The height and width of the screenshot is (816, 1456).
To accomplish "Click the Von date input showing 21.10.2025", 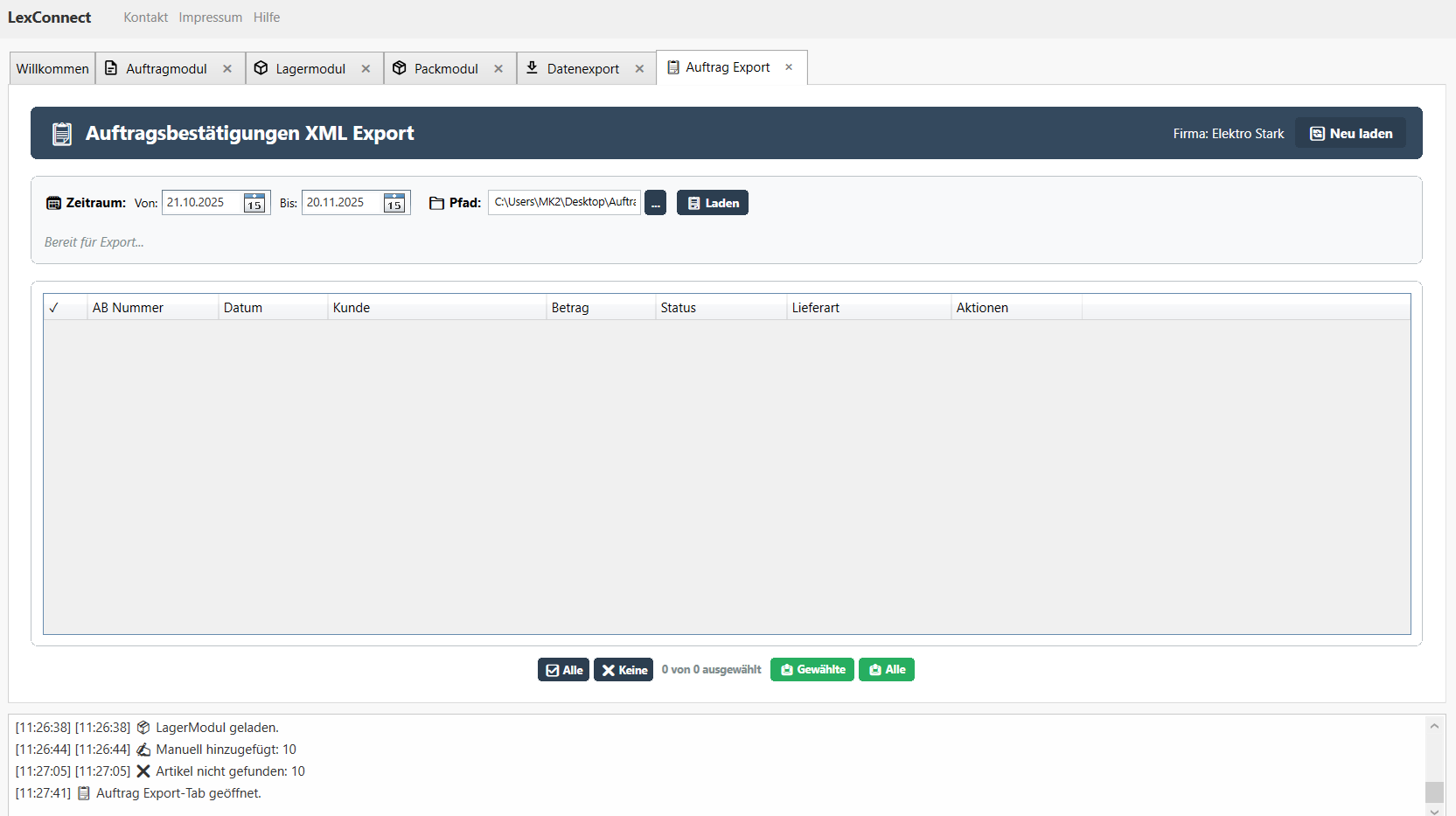I will [199, 202].
